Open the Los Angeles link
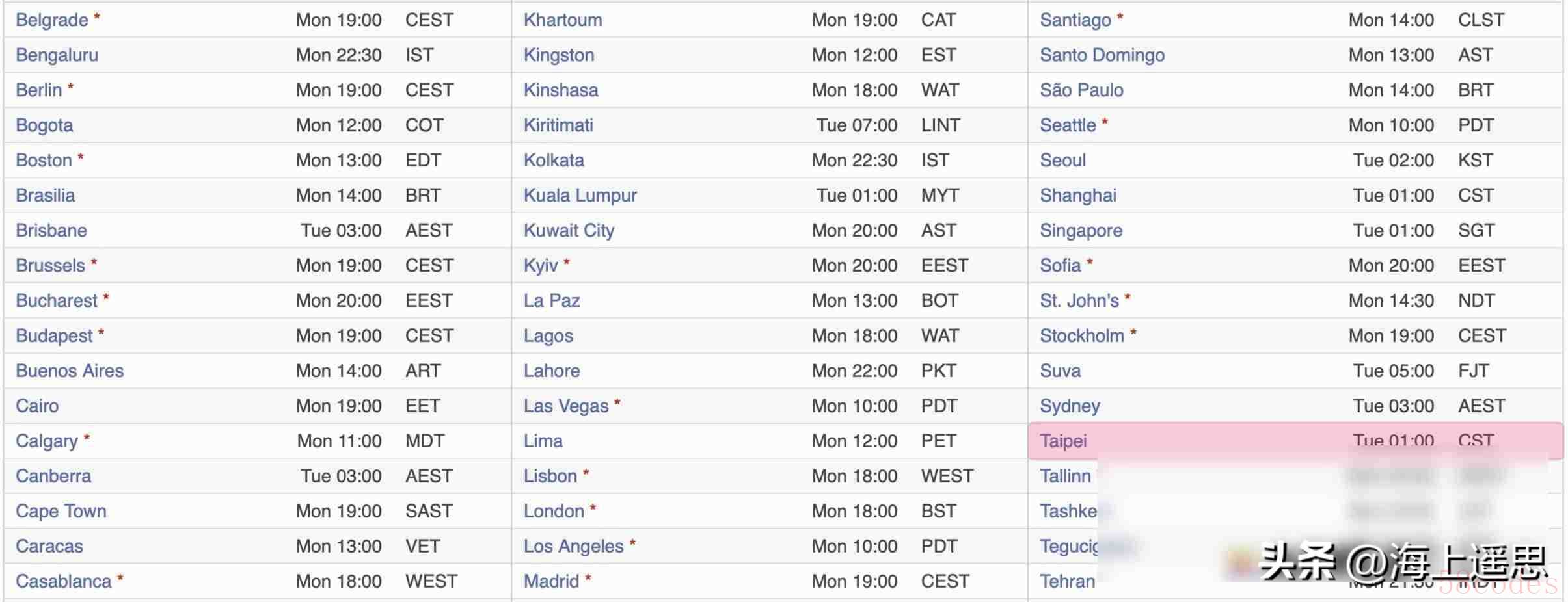This screenshot has height=602, width=1568. (x=574, y=547)
